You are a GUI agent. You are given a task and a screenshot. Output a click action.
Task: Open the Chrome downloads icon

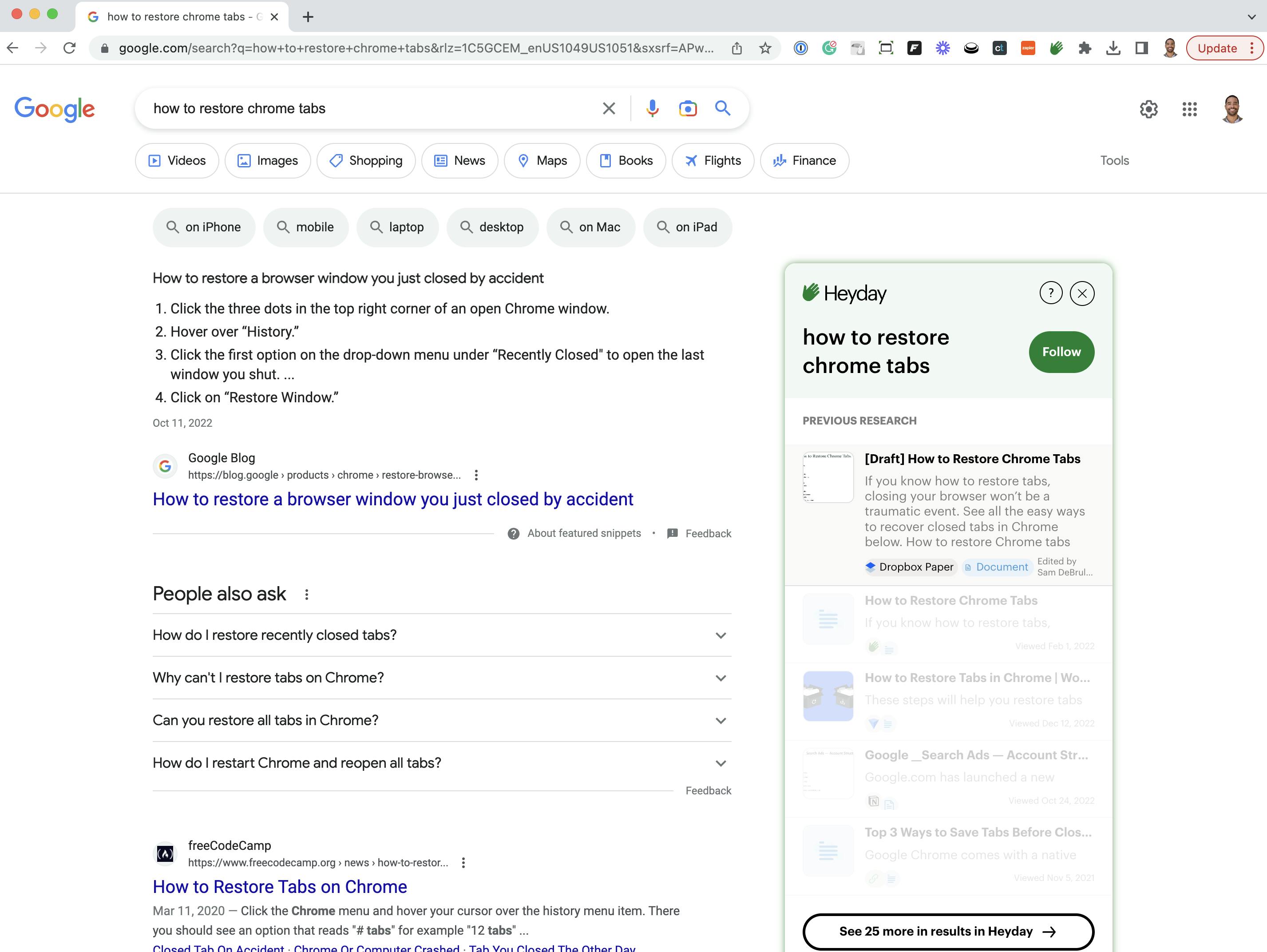click(1113, 48)
